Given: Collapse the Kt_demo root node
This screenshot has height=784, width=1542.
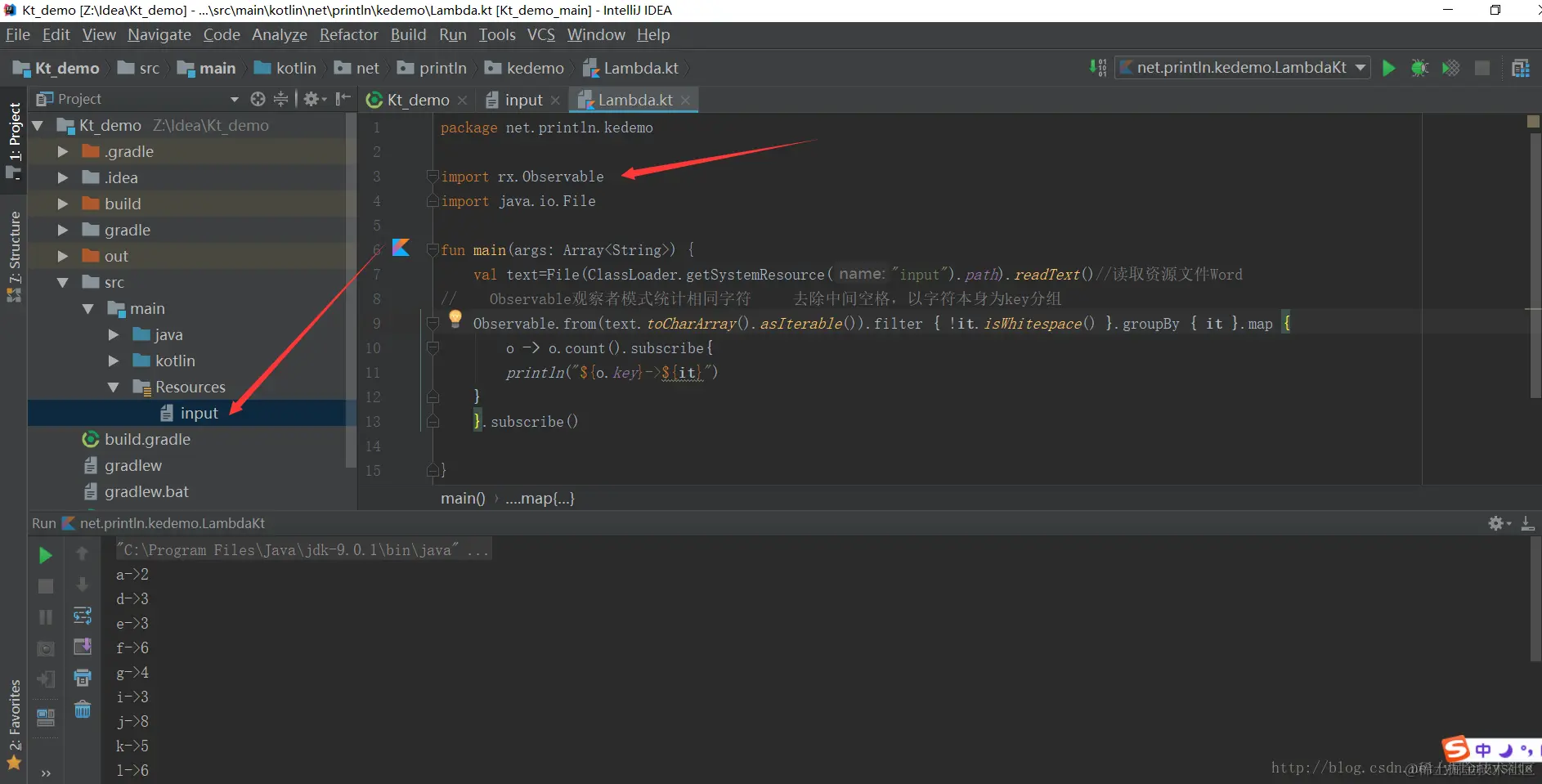Looking at the screenshot, I should click(x=38, y=126).
